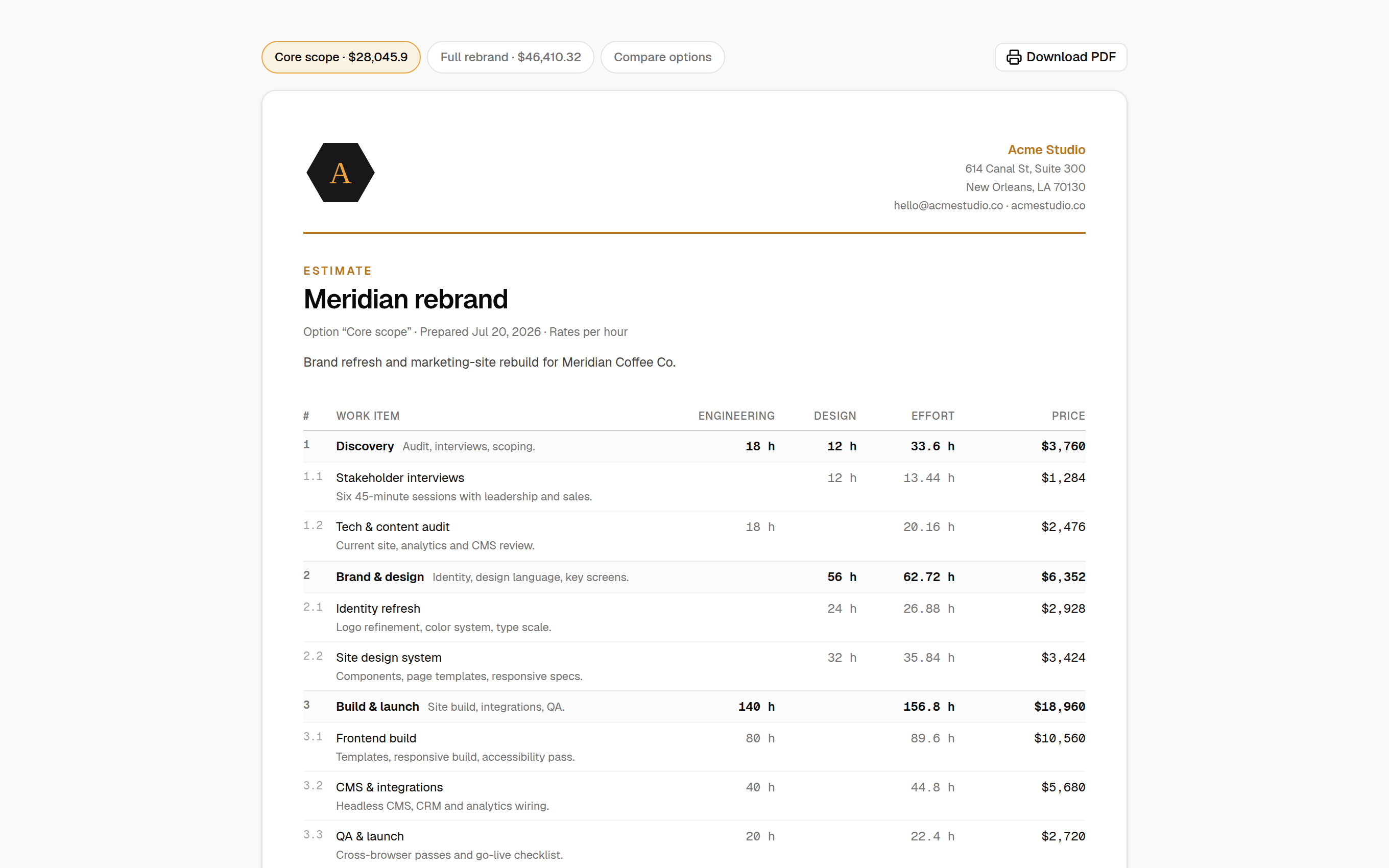Click the Meridian rebrand heading
This screenshot has height=868, width=1389.
pos(406,299)
